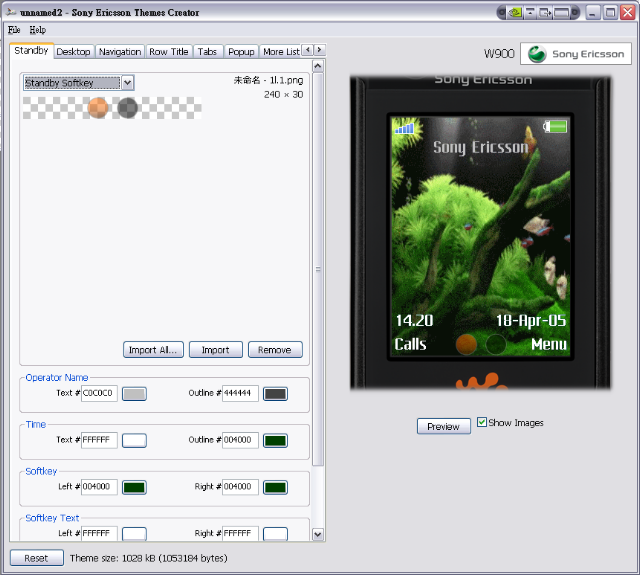Click Time Outline hex field 004000
The height and width of the screenshot is (575, 640).
tap(240, 440)
